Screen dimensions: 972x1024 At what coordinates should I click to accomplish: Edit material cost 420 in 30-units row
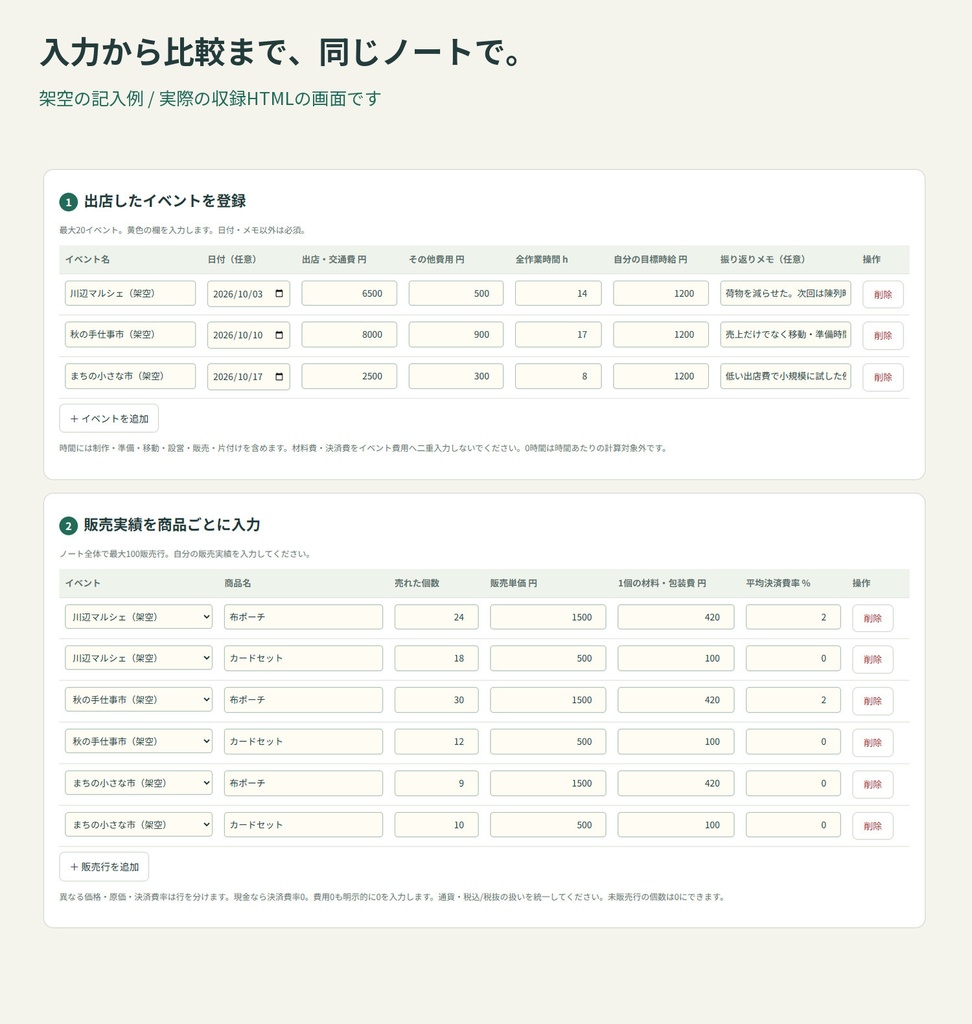676,700
